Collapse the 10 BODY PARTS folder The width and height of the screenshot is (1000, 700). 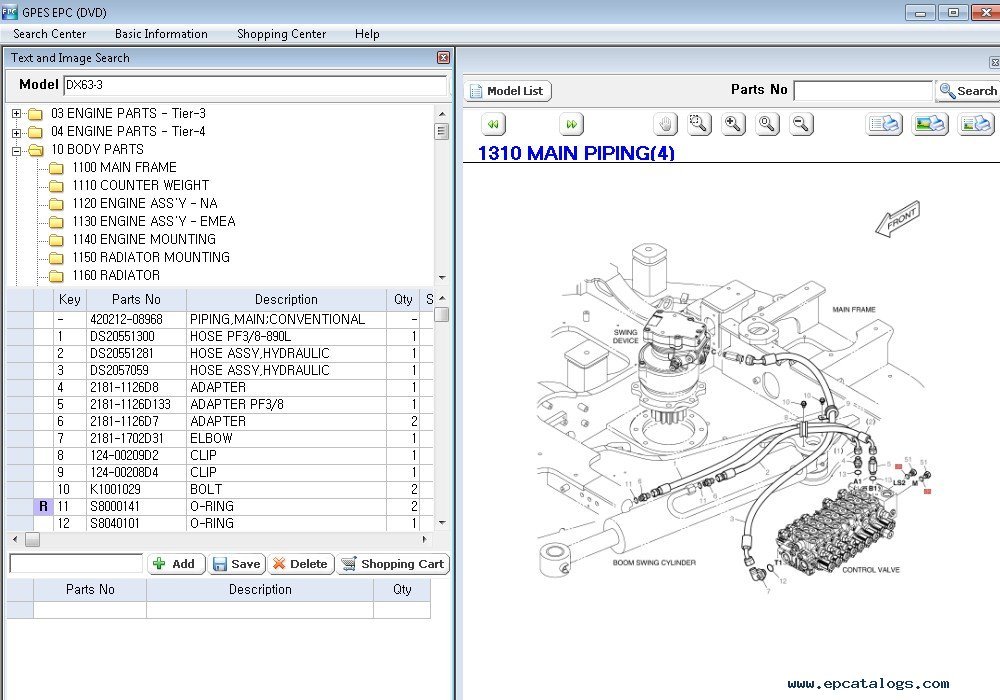coord(17,150)
